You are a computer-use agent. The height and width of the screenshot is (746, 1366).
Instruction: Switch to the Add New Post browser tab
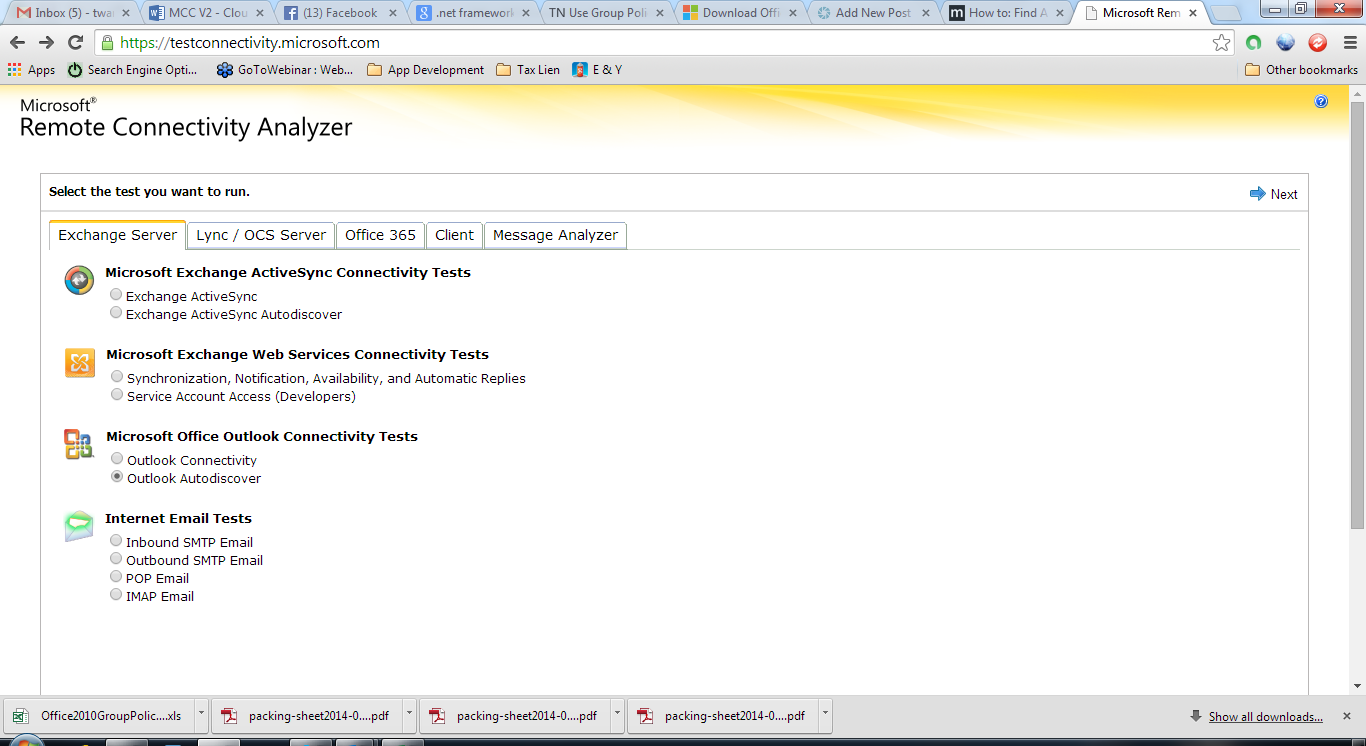pos(873,13)
